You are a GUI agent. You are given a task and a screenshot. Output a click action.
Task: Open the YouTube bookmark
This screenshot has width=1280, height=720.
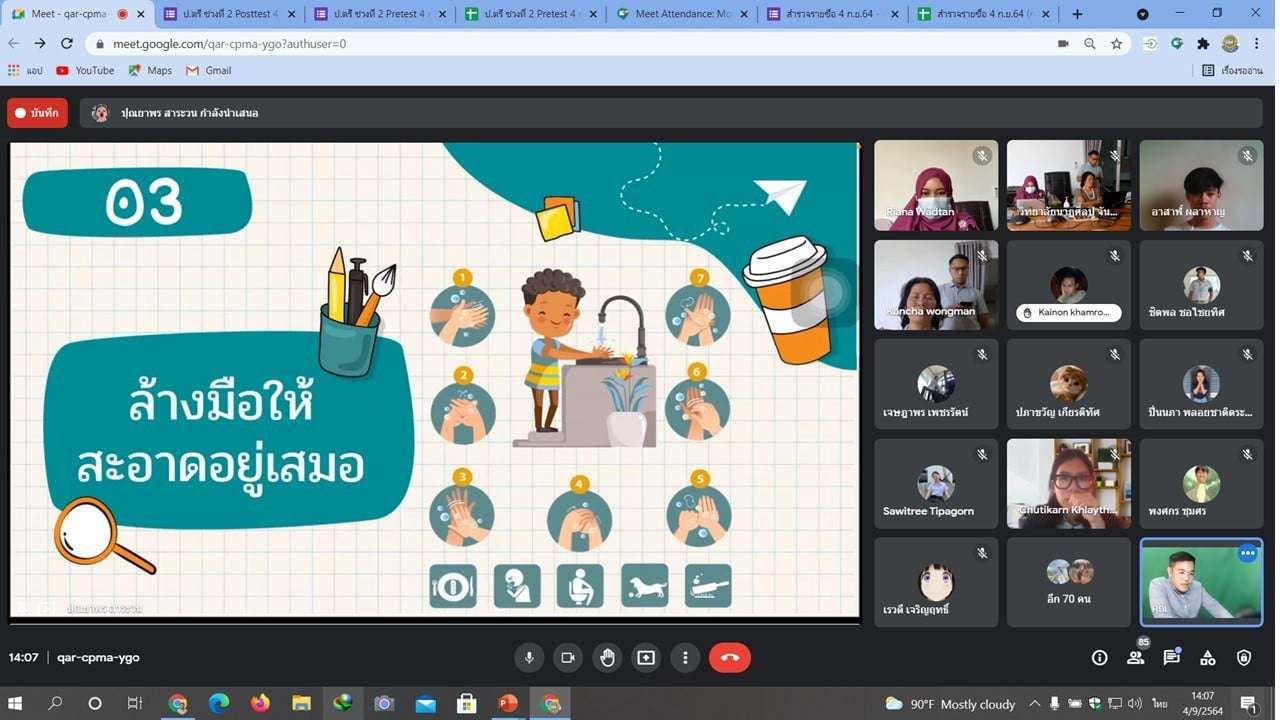[85, 70]
